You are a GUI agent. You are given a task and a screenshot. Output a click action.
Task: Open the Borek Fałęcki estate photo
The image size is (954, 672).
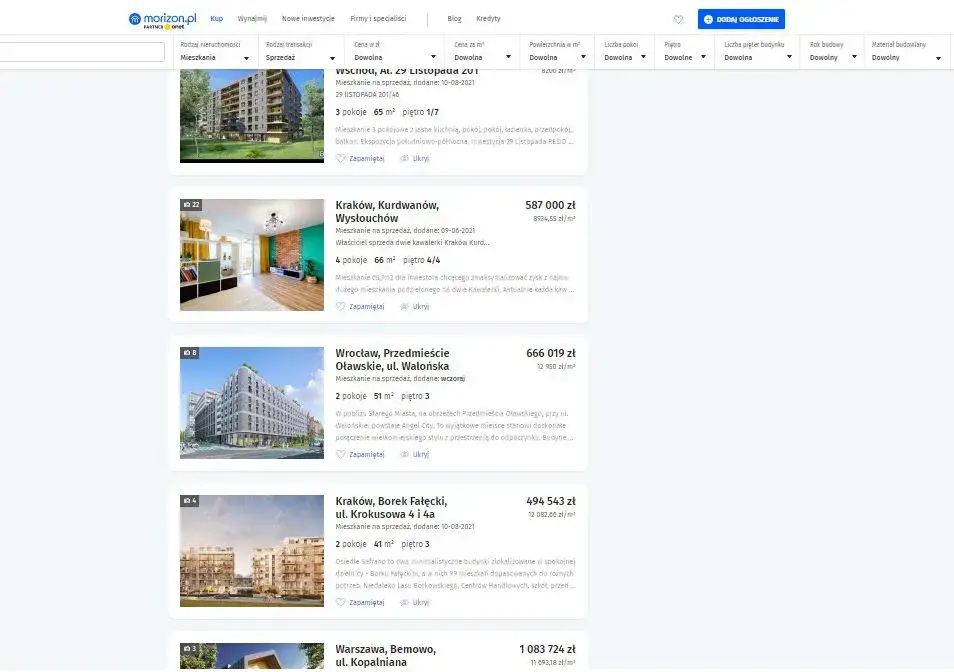click(252, 551)
